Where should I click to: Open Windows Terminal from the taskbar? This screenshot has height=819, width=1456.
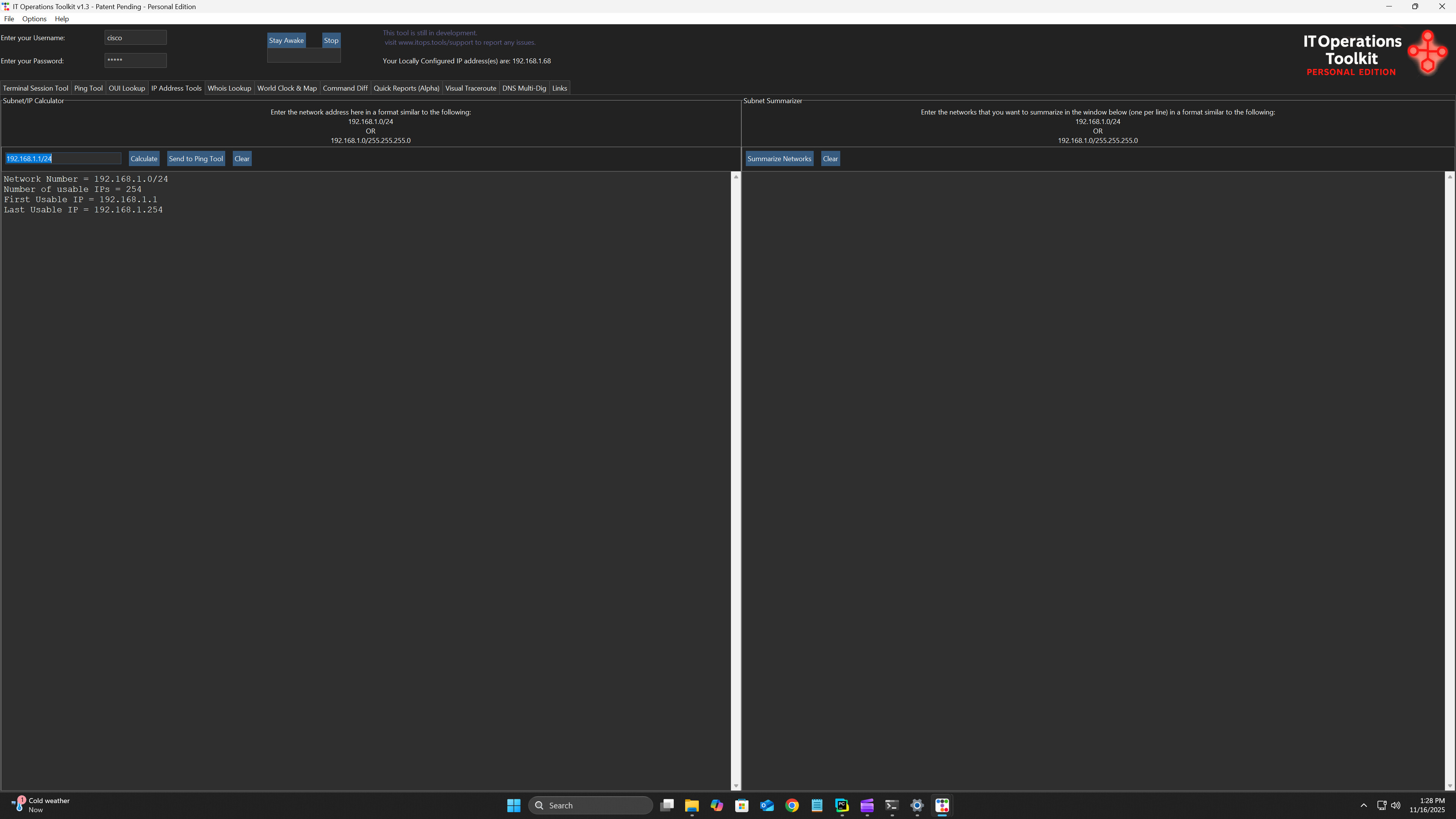(x=891, y=805)
